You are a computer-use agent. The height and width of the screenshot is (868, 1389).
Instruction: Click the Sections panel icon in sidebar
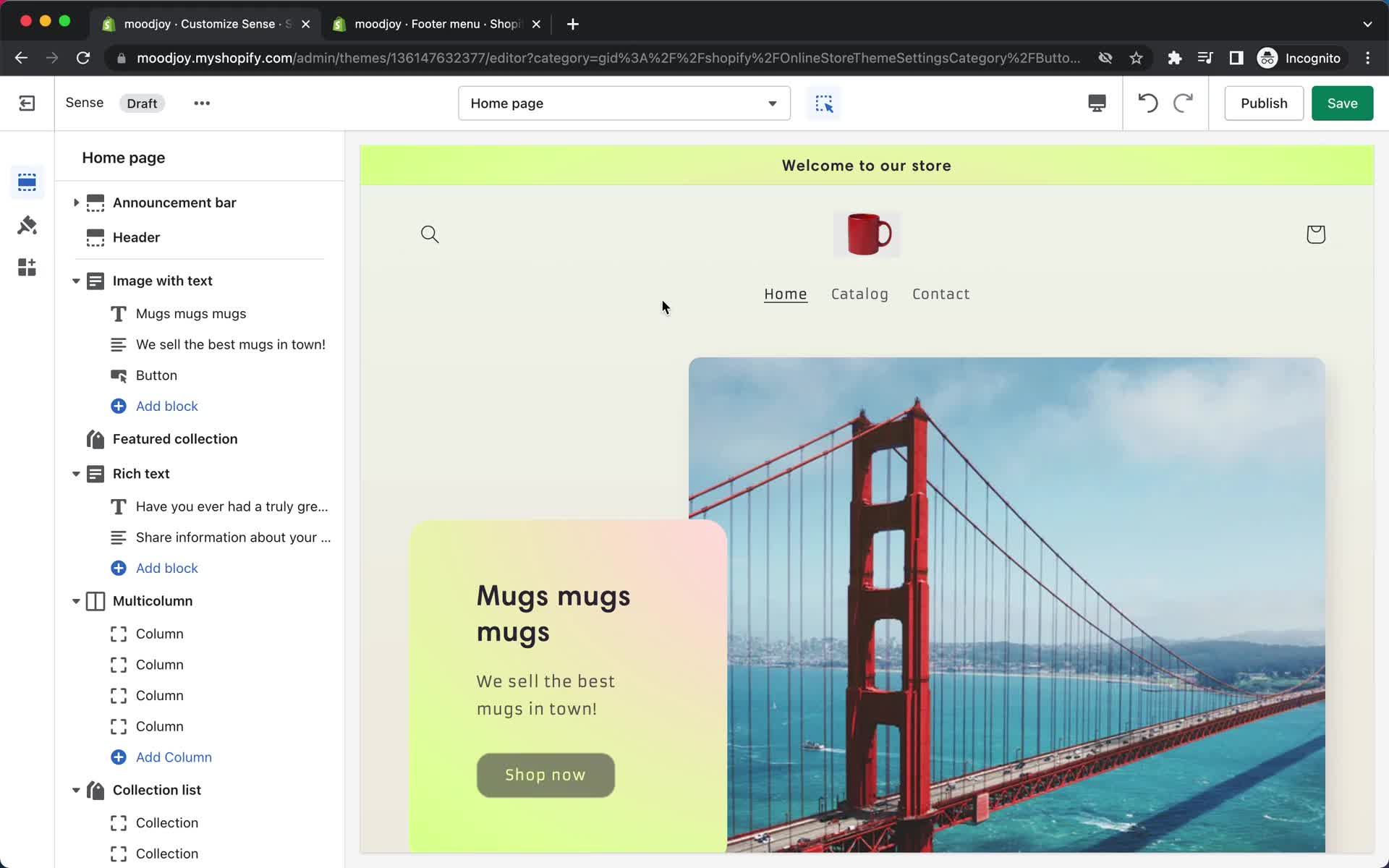click(x=27, y=182)
